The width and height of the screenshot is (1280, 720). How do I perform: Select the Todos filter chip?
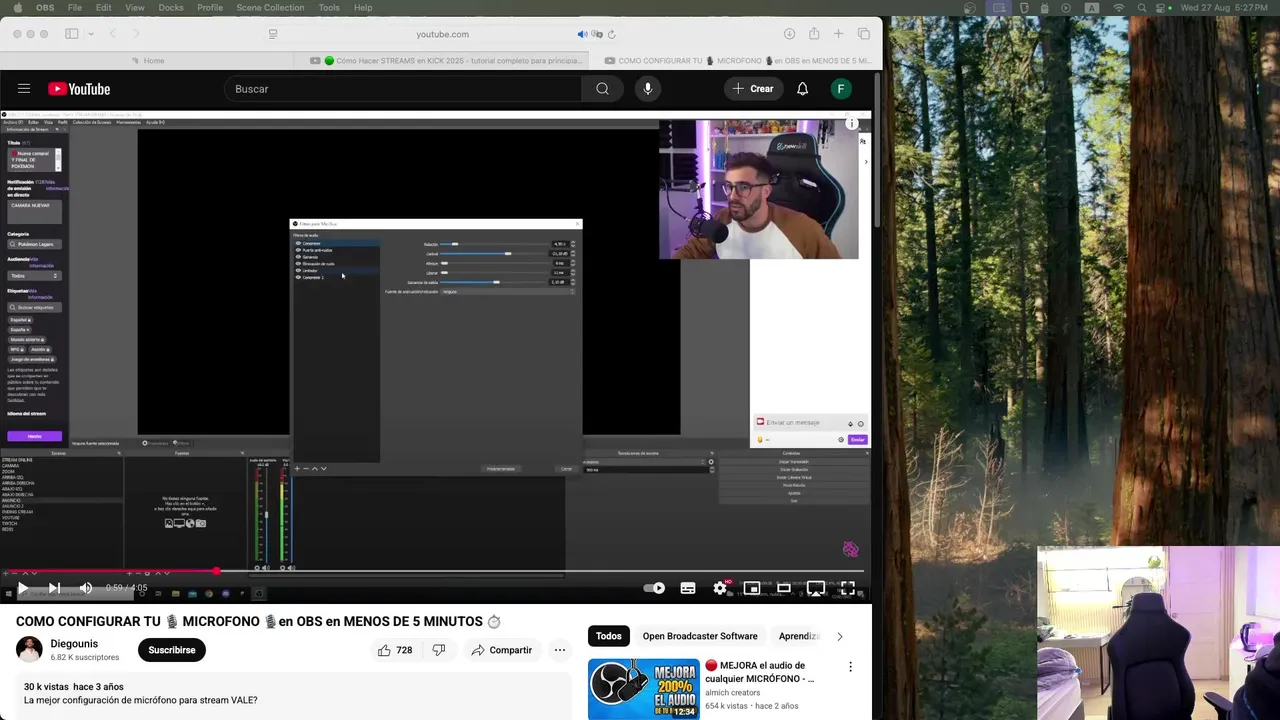point(609,636)
